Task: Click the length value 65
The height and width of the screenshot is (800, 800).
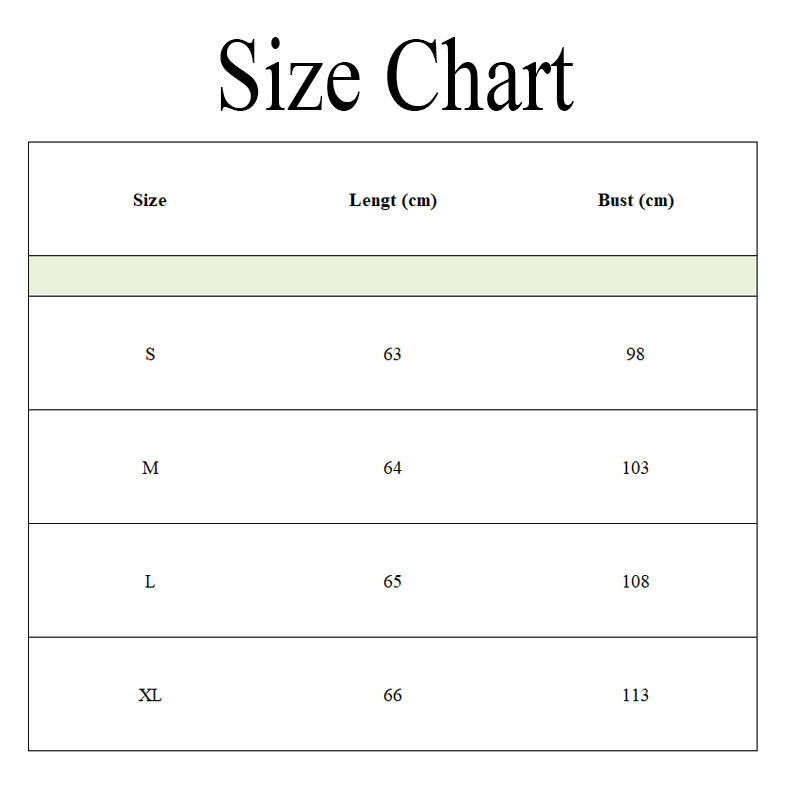Action: (392, 582)
